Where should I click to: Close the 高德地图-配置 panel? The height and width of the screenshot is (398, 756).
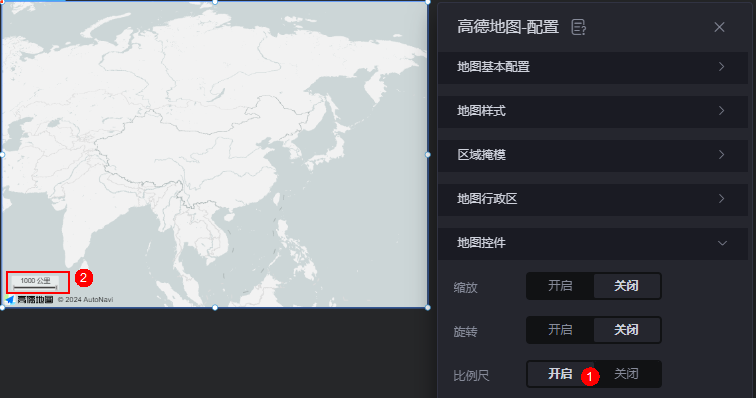pos(719,27)
